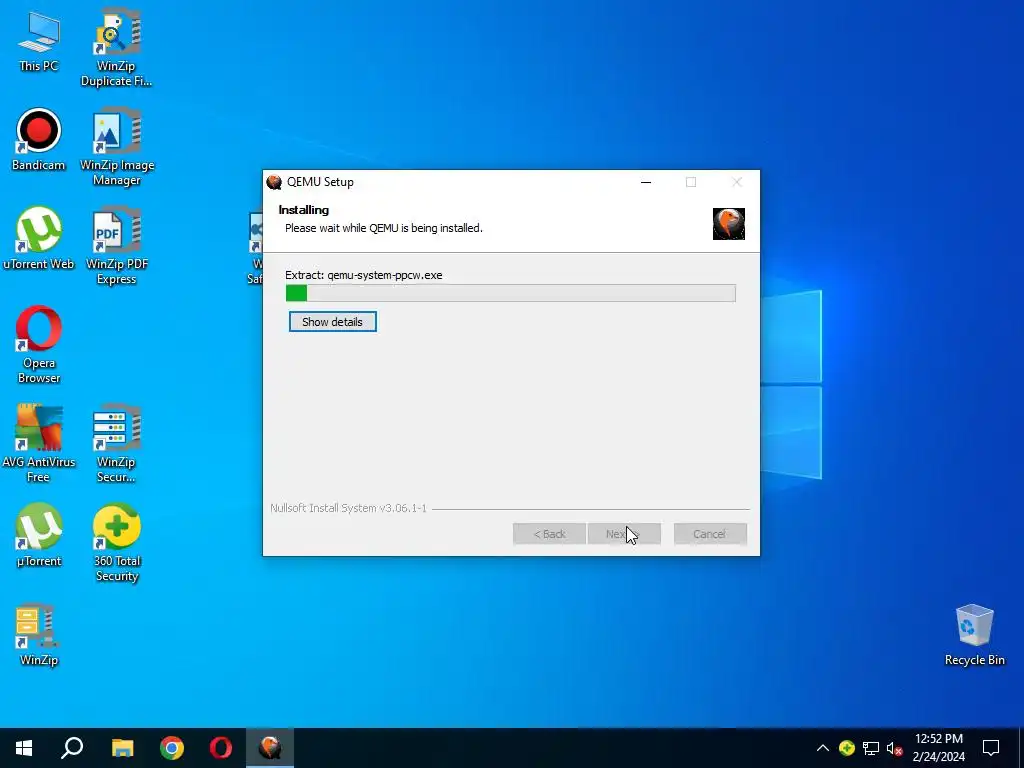Launch µTorrent desktop shortcut
The image size is (1024, 768).
tap(39, 534)
